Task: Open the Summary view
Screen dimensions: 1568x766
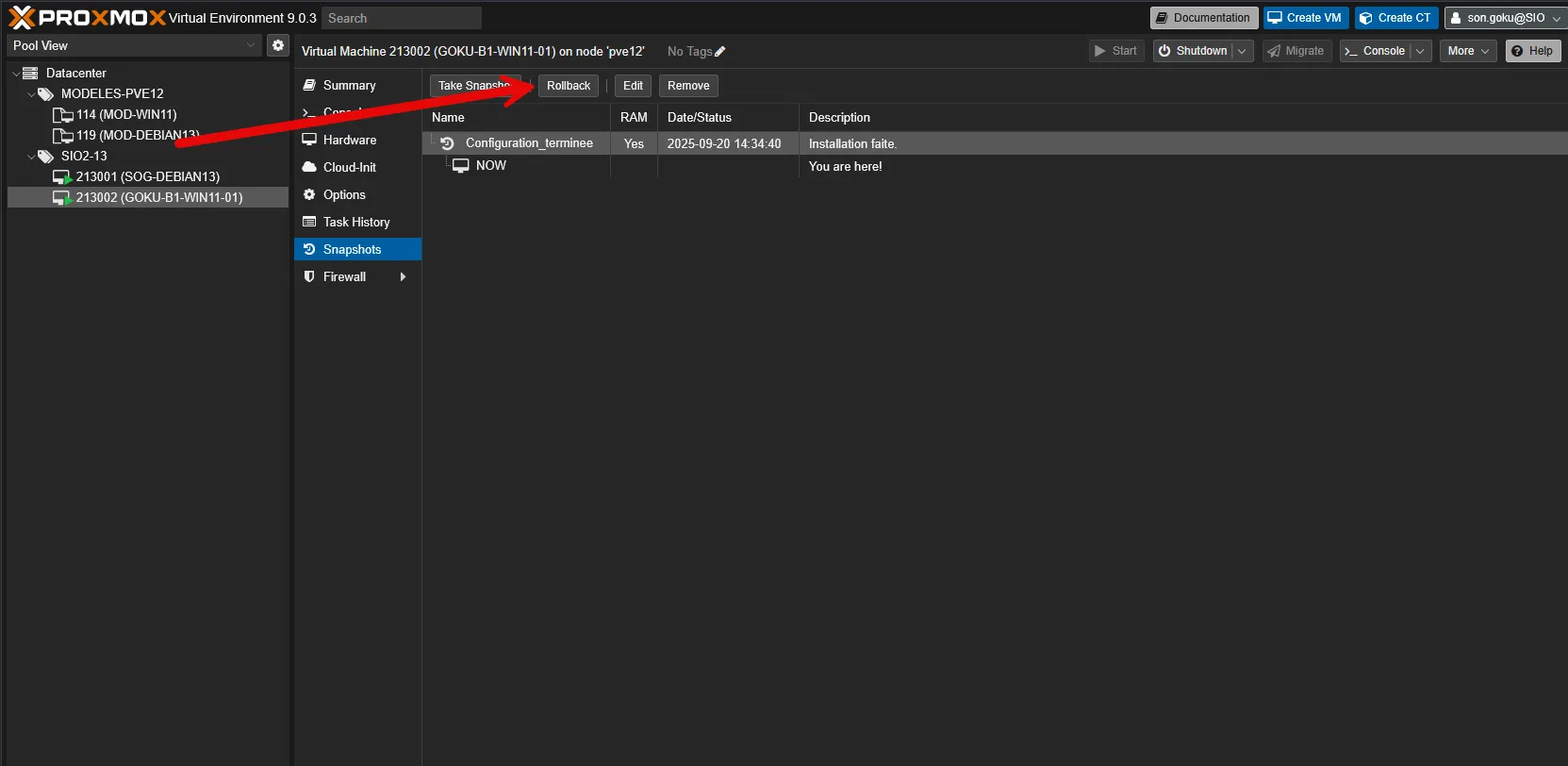Action: (349, 85)
